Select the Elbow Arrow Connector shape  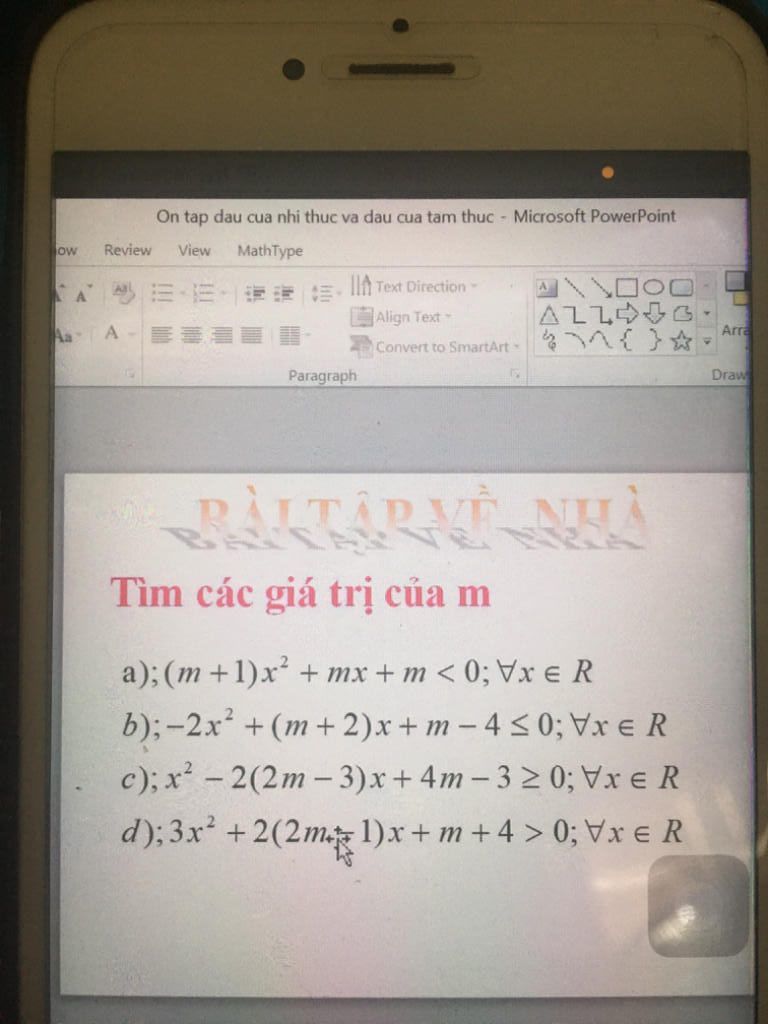click(x=601, y=316)
